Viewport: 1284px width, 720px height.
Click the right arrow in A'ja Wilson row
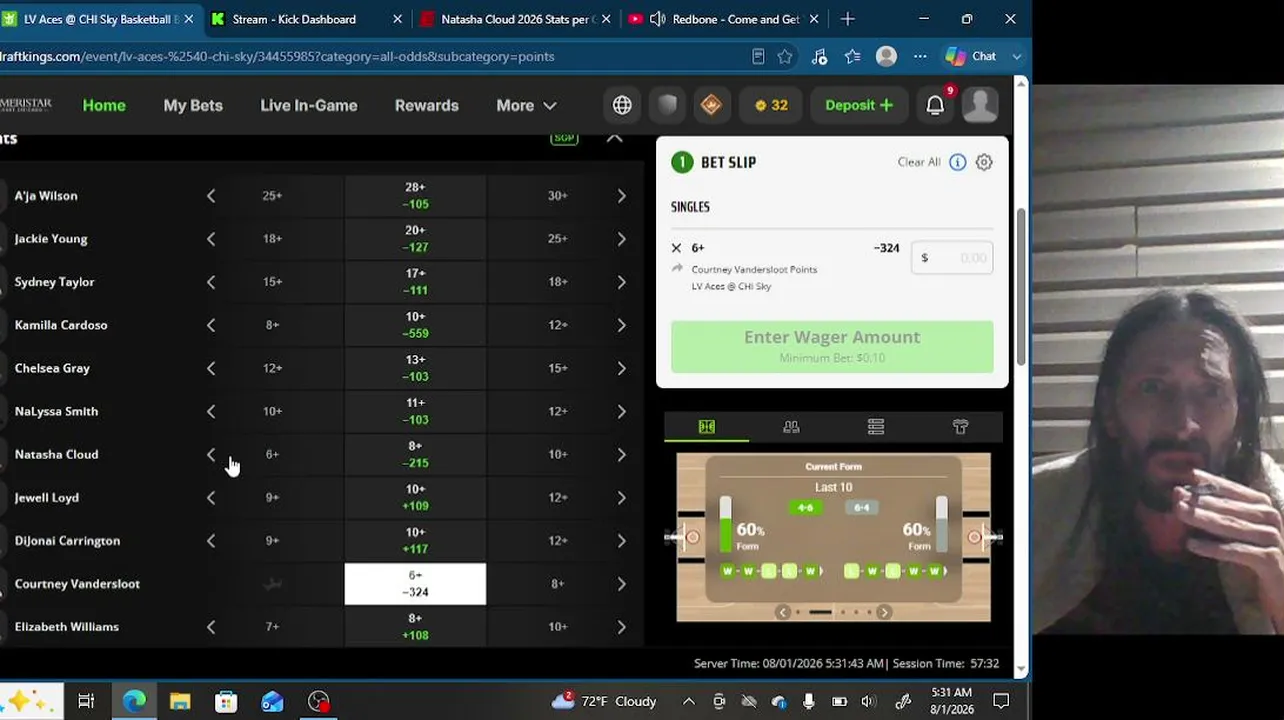click(621, 196)
